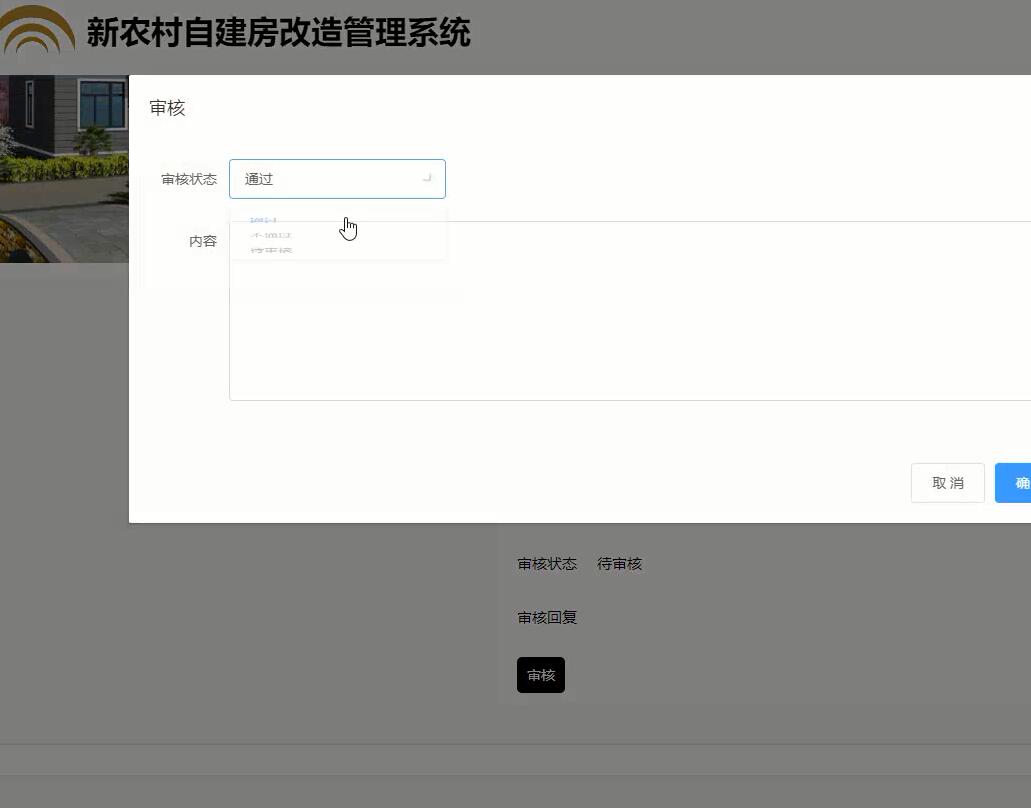Click the blue 确定 button

(1015, 482)
